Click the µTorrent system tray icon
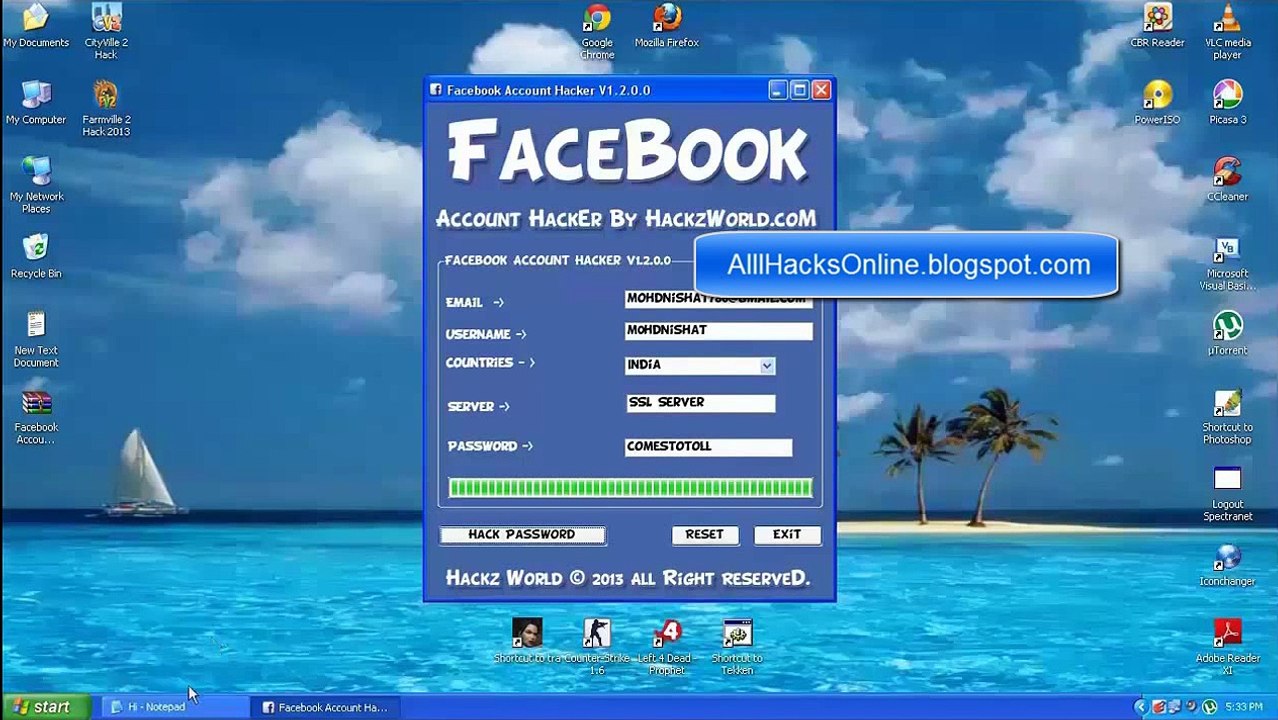The width and height of the screenshot is (1278, 720). pos(1209,707)
